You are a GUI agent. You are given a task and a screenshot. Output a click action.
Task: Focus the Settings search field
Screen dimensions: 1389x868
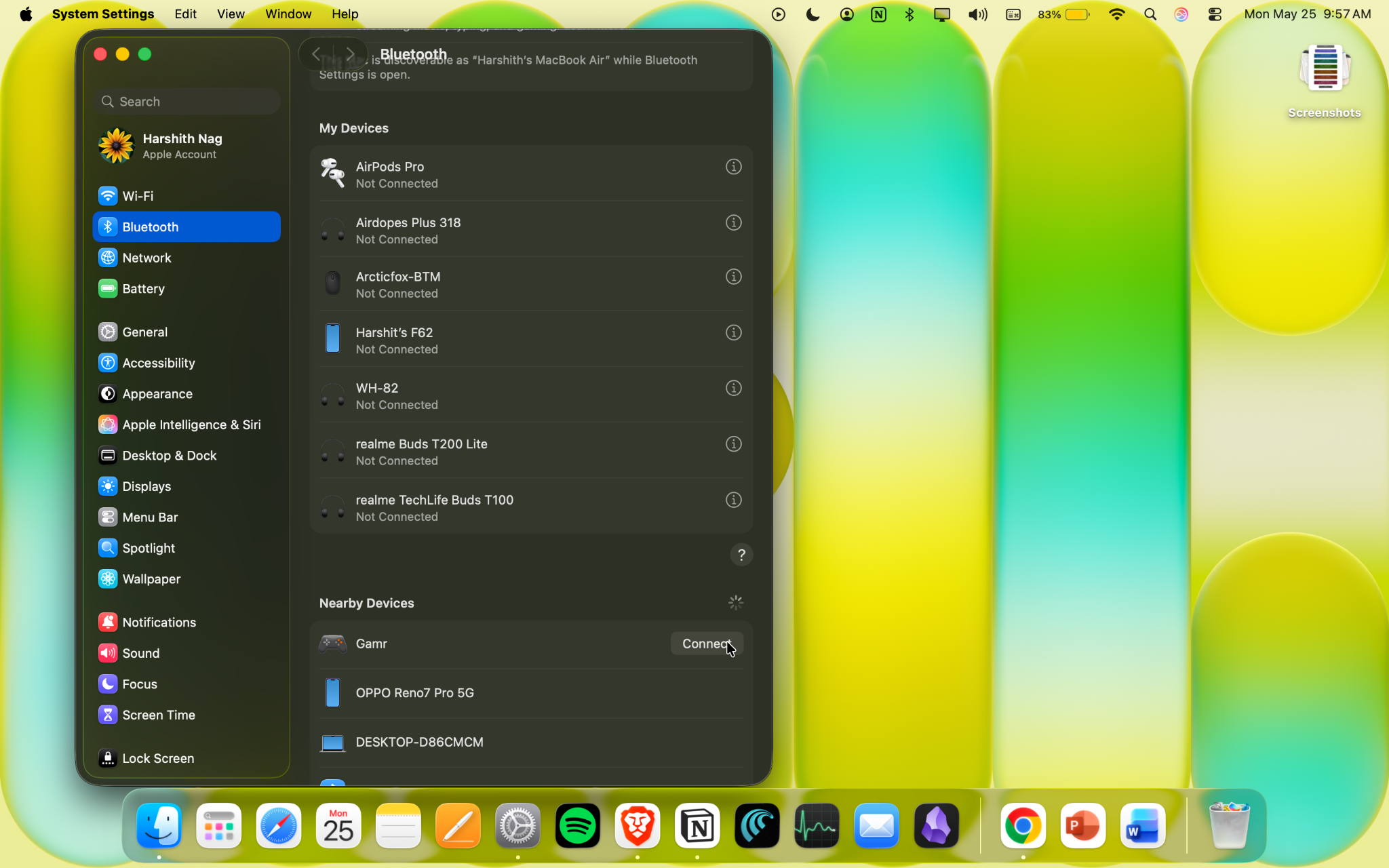(x=187, y=102)
